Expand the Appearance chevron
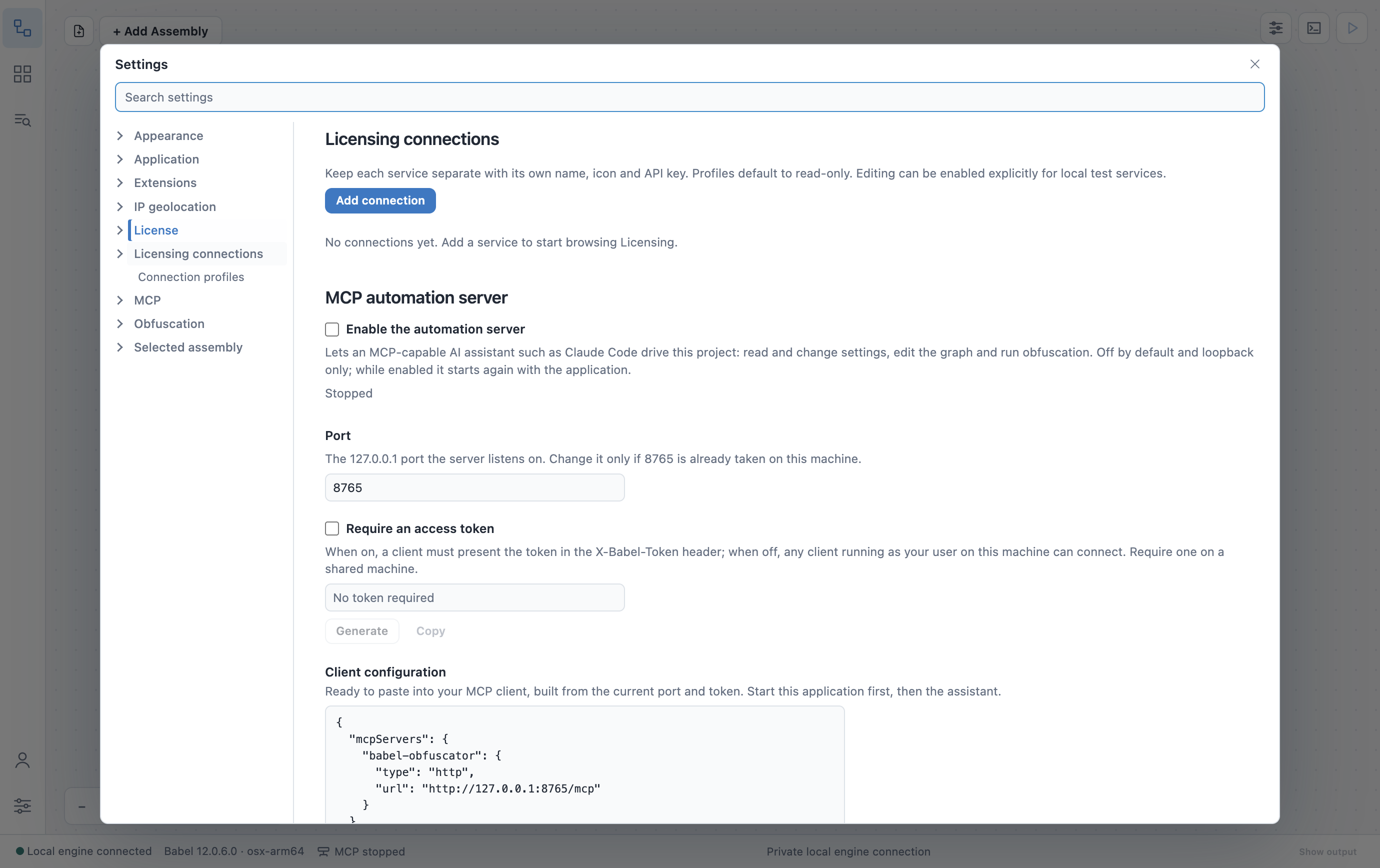 [120, 136]
